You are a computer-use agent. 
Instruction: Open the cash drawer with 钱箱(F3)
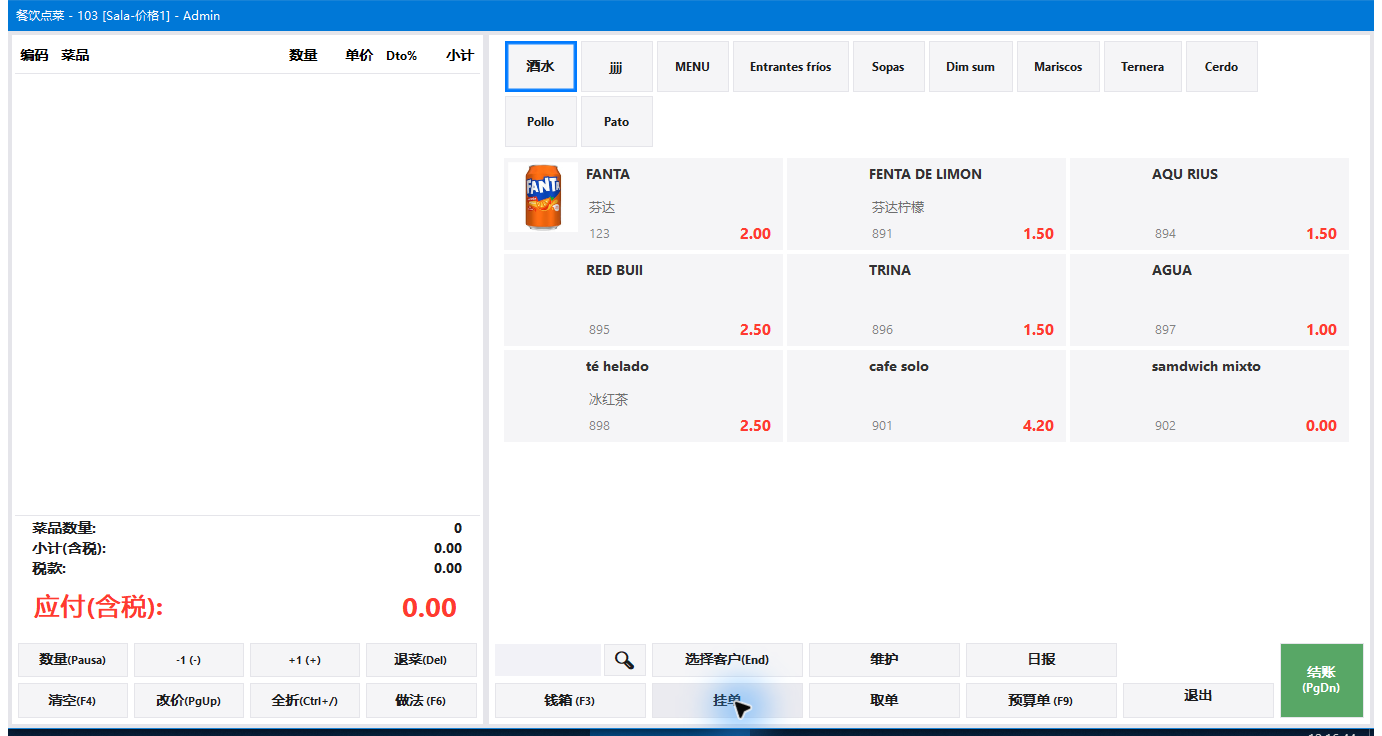[570, 700]
